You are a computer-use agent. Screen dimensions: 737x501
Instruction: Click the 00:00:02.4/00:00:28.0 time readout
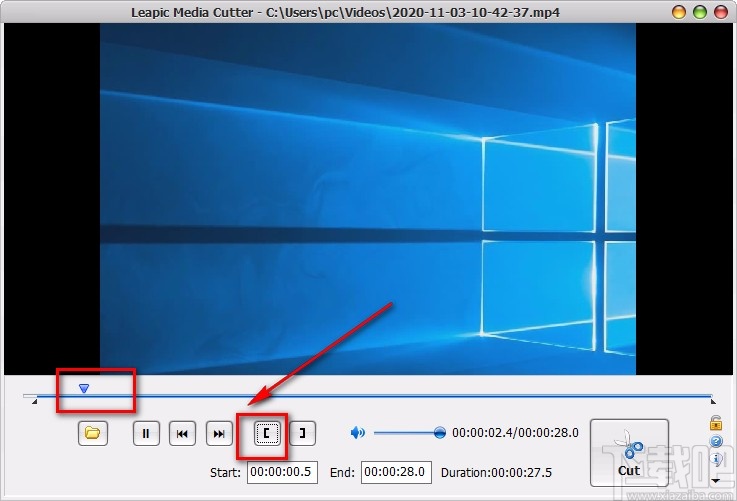click(x=515, y=432)
